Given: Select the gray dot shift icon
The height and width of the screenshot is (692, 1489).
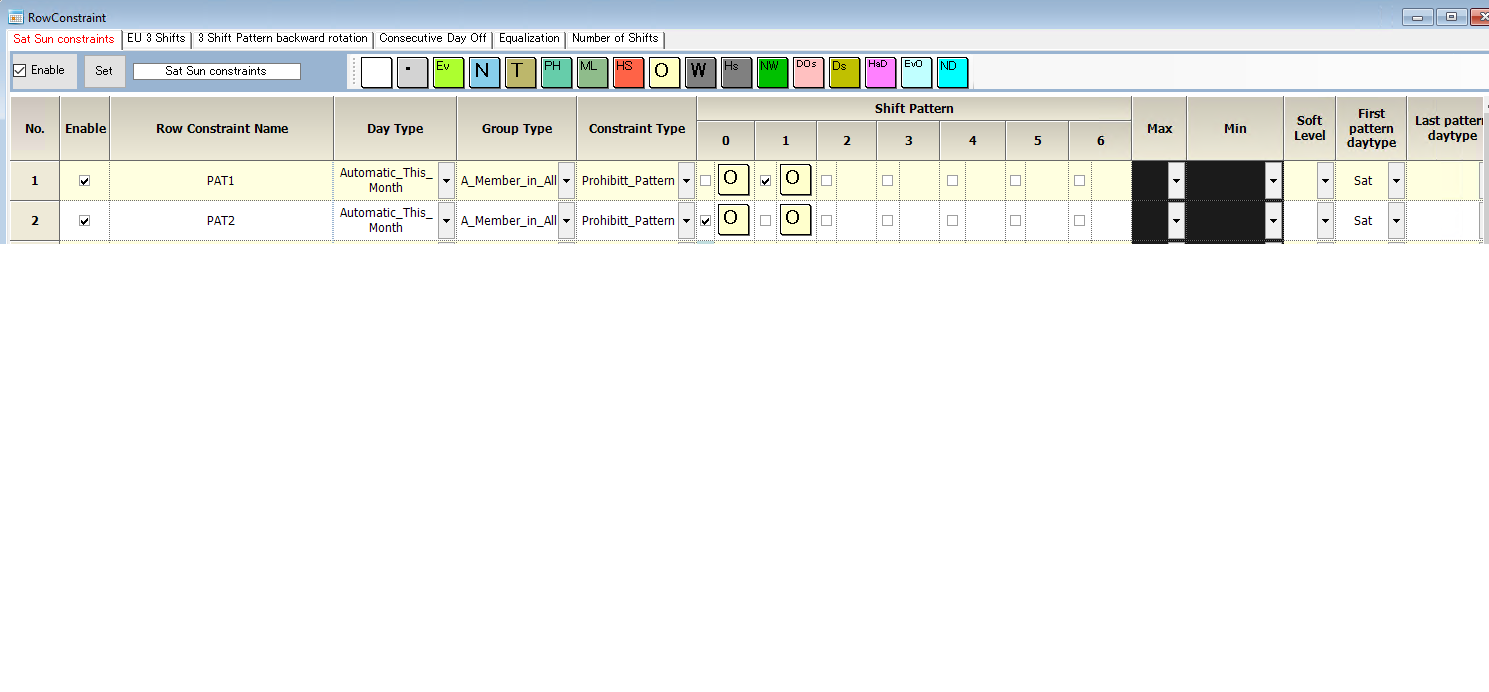Looking at the screenshot, I should (x=413, y=73).
